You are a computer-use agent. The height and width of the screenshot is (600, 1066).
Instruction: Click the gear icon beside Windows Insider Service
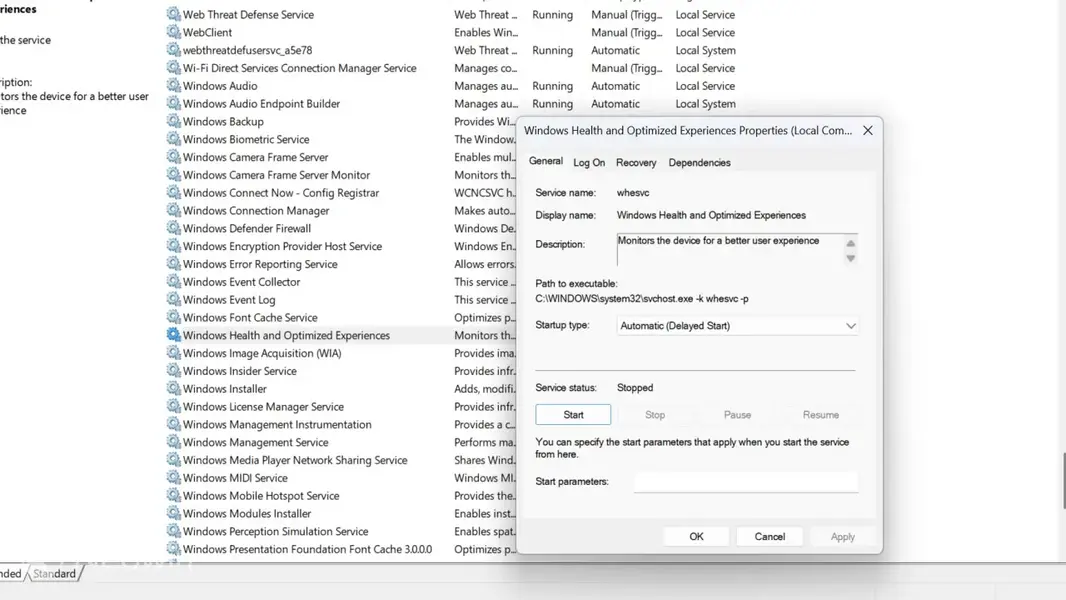point(173,370)
